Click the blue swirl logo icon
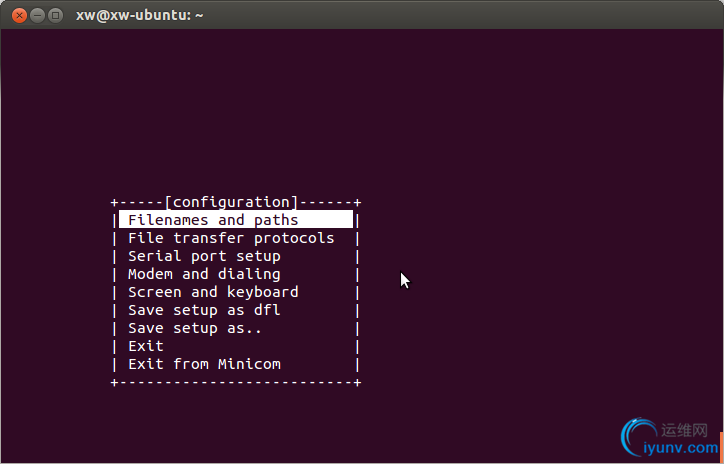The image size is (724, 464). coord(639,437)
